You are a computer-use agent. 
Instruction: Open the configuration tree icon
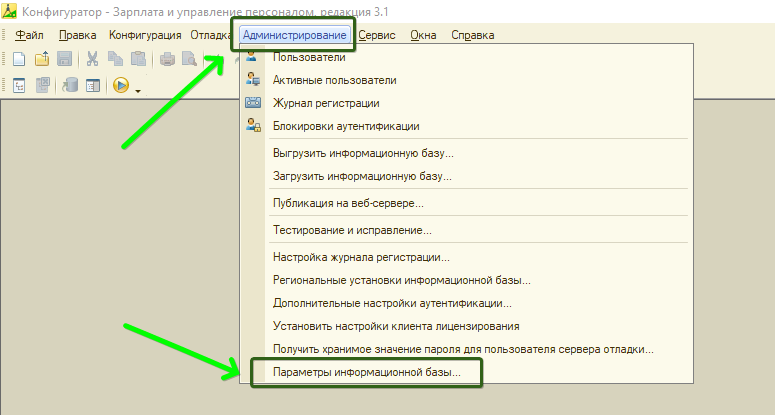tap(19, 85)
